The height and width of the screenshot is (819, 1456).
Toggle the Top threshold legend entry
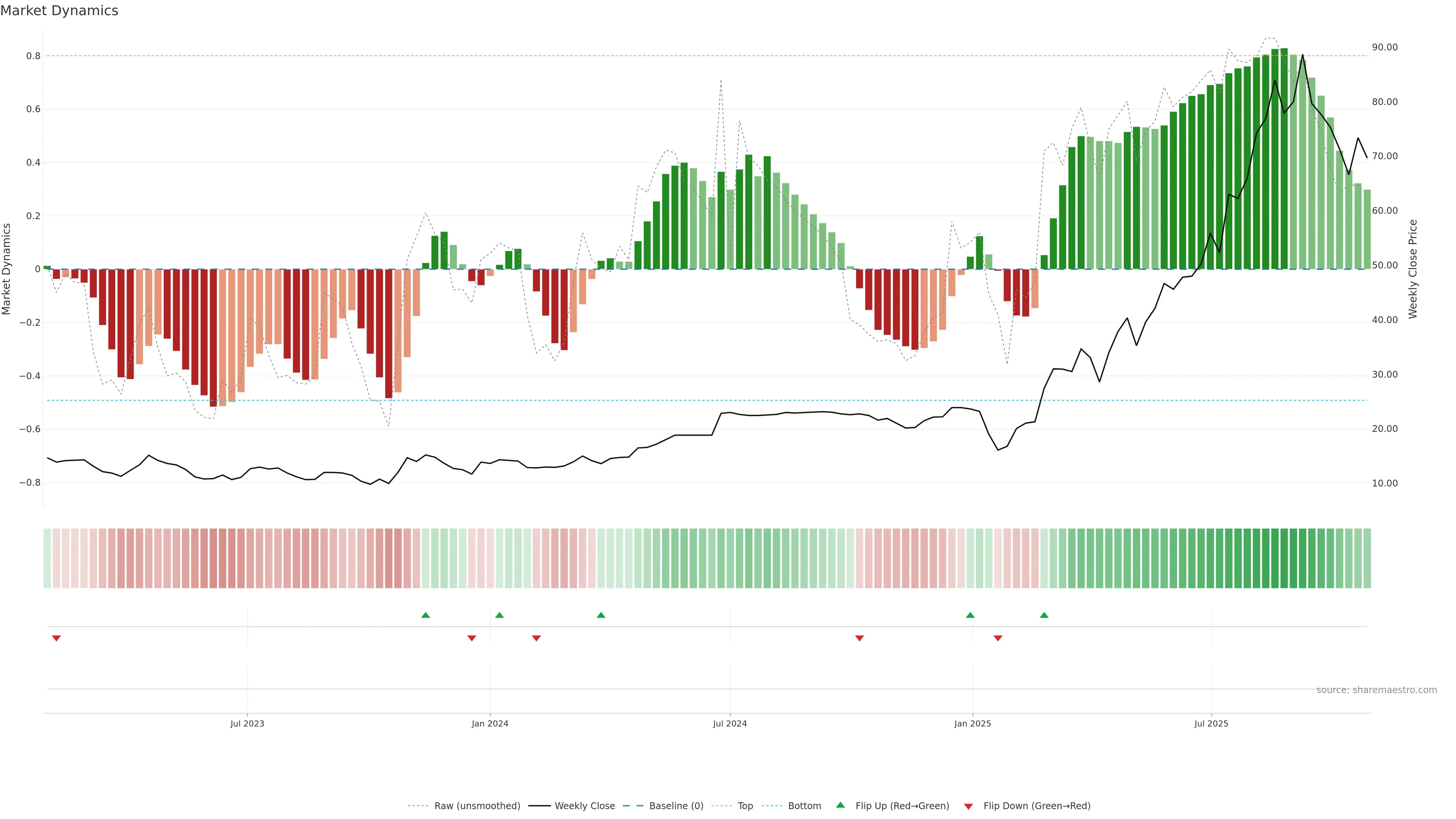[x=745, y=806]
